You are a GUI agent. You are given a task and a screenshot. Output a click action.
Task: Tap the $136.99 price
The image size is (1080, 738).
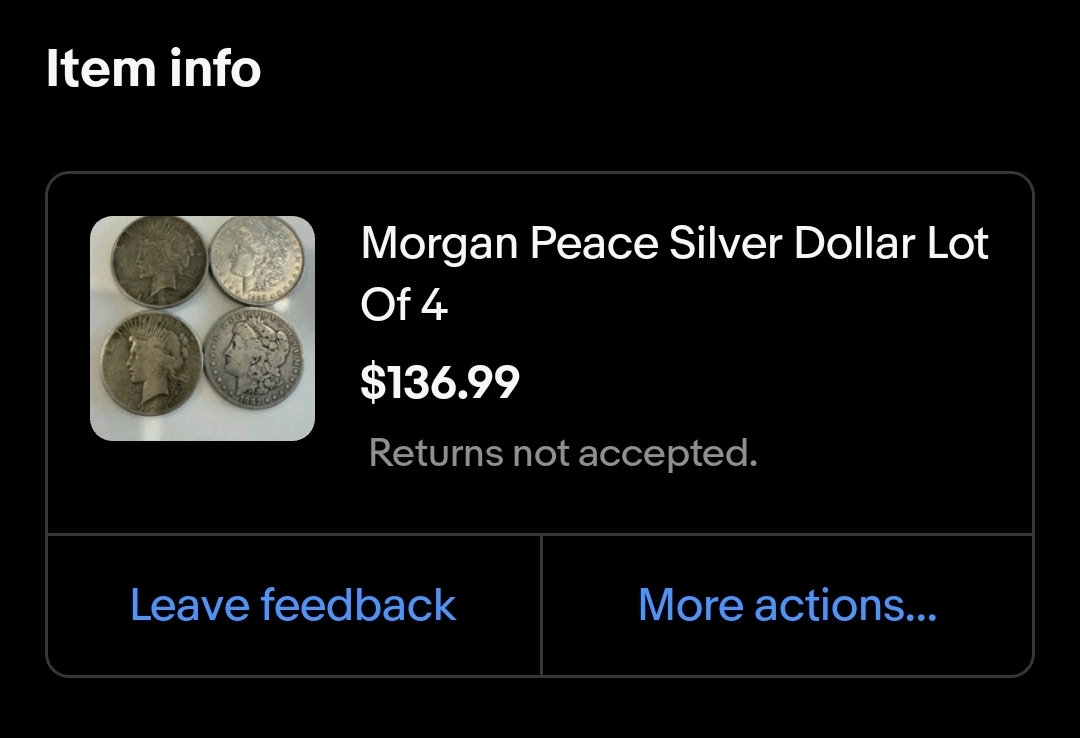pyautogui.click(x=440, y=382)
